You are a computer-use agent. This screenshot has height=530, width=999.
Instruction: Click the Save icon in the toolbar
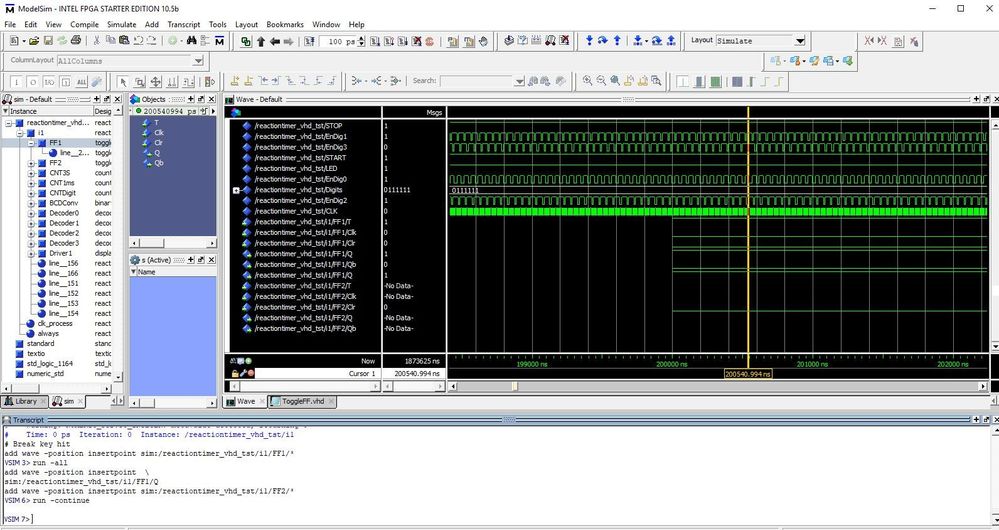(48, 41)
